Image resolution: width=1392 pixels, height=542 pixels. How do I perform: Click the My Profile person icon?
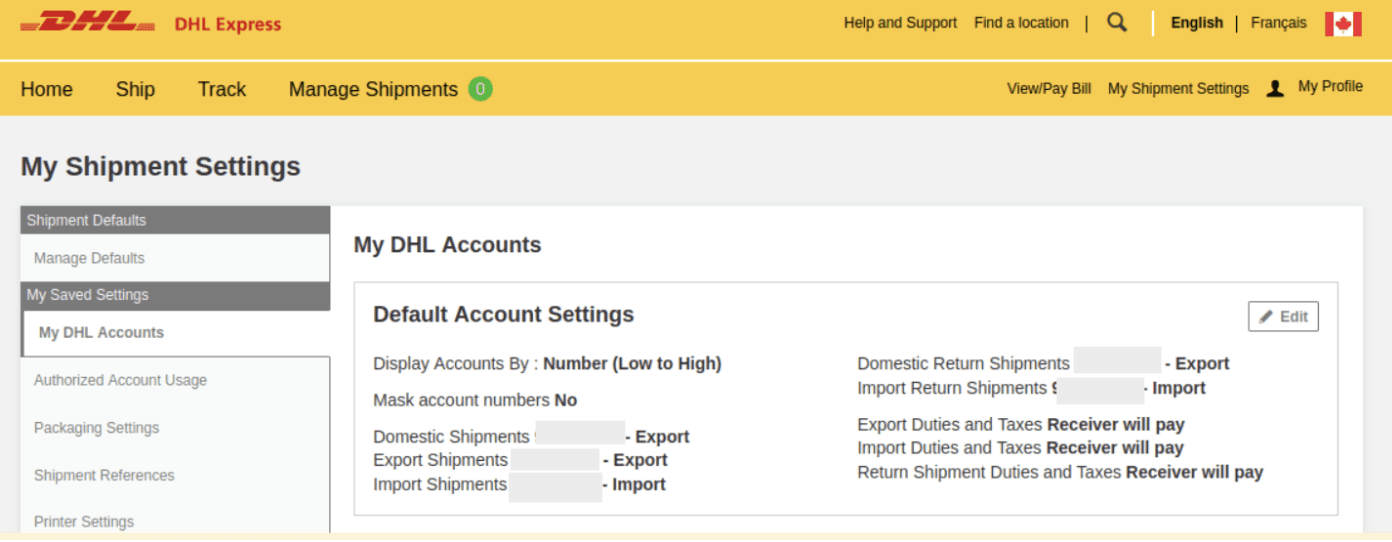tap(1275, 88)
